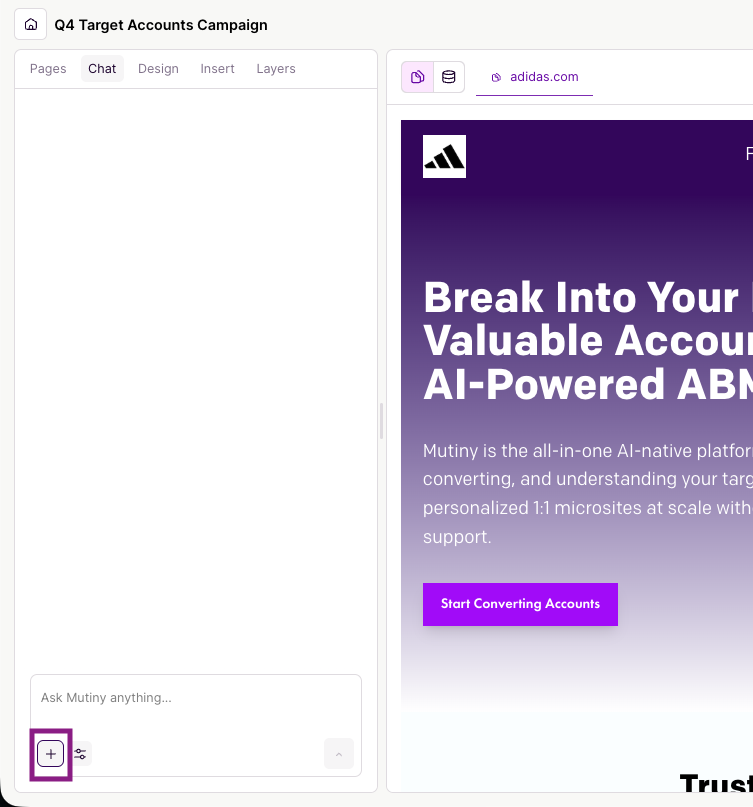Go to the Insert tab
Viewport: 753px width, 807px height.
(x=217, y=69)
